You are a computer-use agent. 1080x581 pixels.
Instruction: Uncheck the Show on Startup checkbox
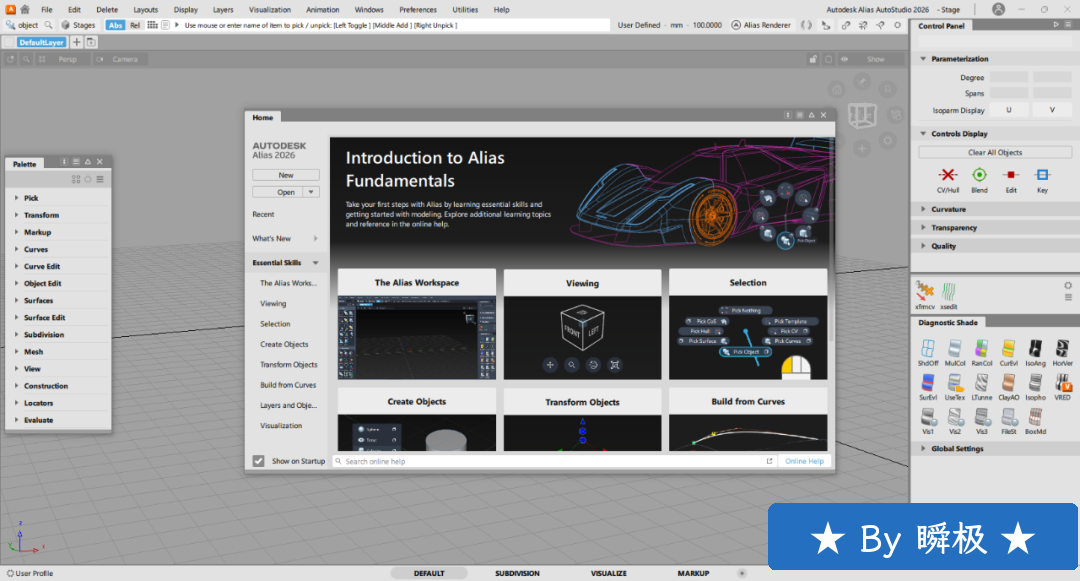click(259, 461)
